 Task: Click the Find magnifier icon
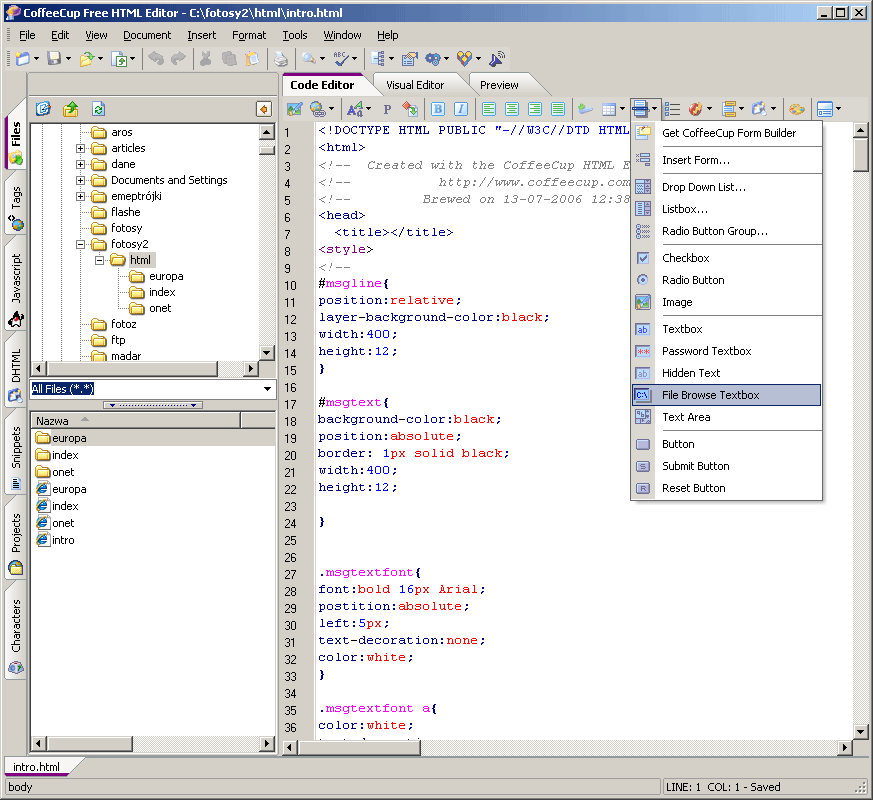pyautogui.click(x=308, y=58)
